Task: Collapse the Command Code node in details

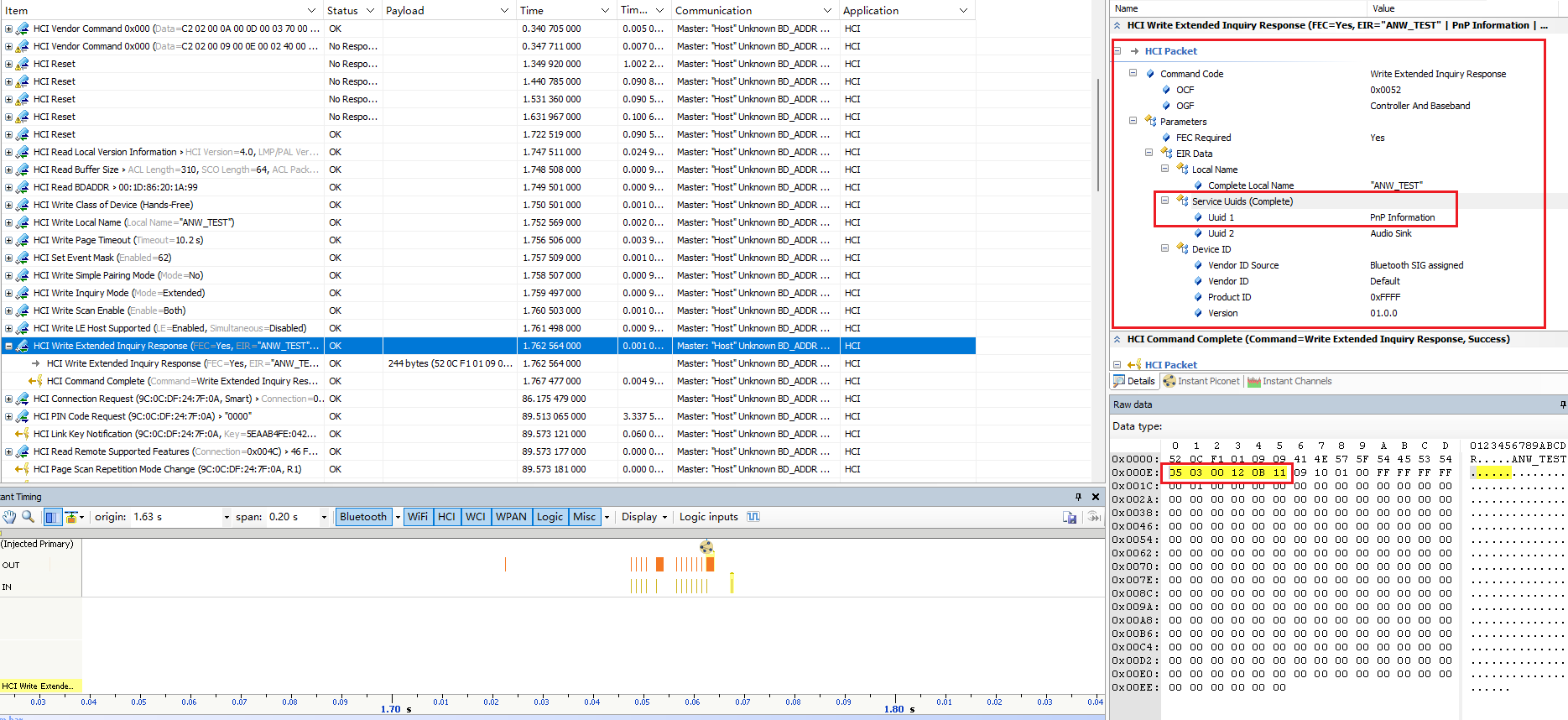Action: [1133, 73]
